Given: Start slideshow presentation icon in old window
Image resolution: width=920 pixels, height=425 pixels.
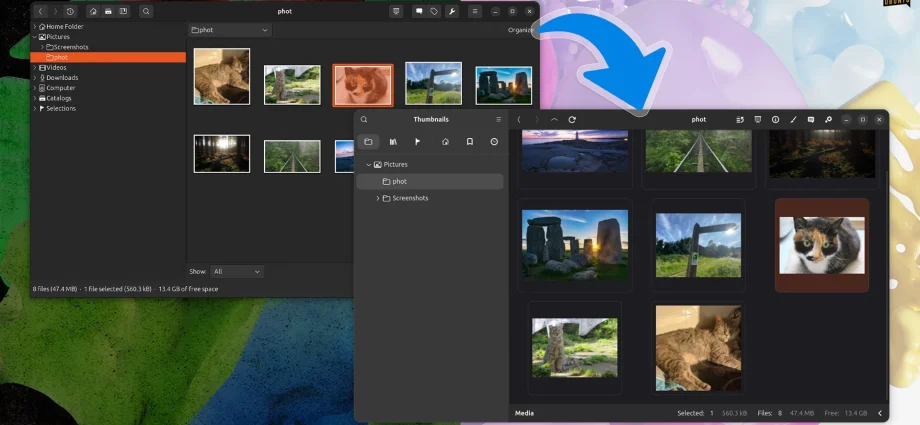Looking at the screenshot, I should point(396,11).
